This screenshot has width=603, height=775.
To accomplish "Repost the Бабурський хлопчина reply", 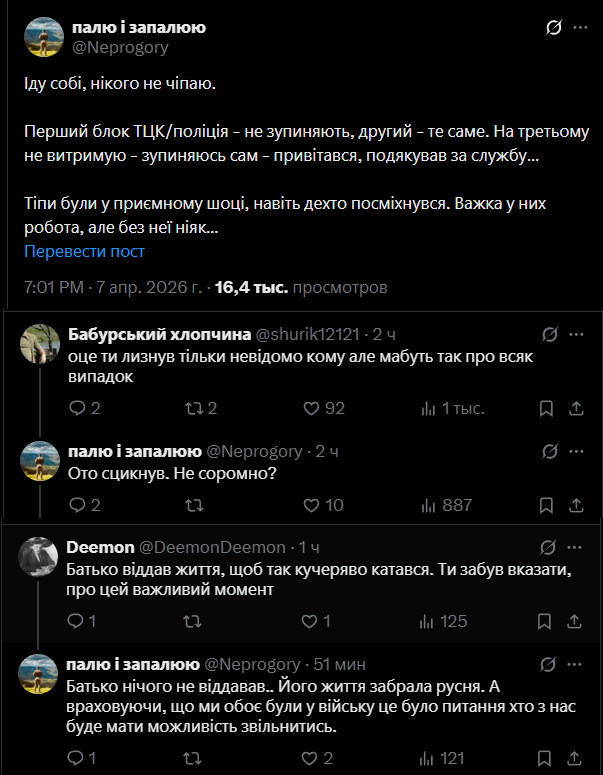I will [194, 408].
